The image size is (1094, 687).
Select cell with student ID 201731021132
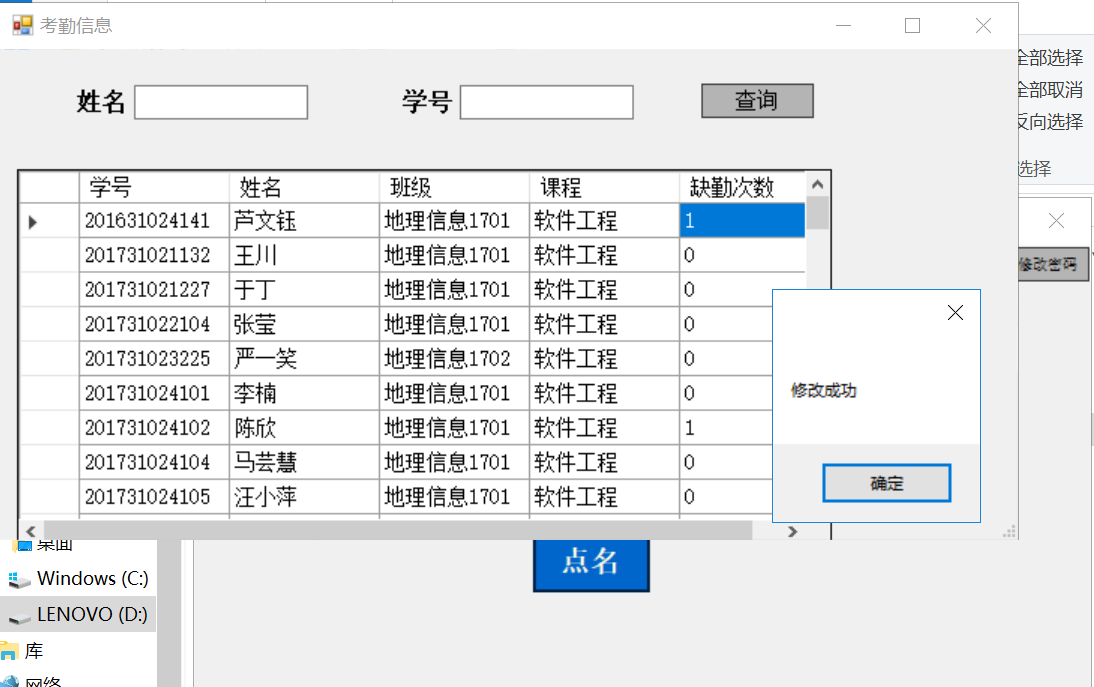click(x=154, y=255)
